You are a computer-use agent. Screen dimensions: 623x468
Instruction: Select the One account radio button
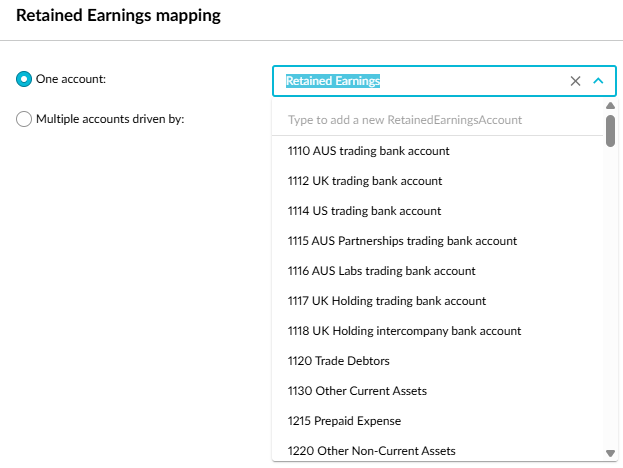point(24,79)
